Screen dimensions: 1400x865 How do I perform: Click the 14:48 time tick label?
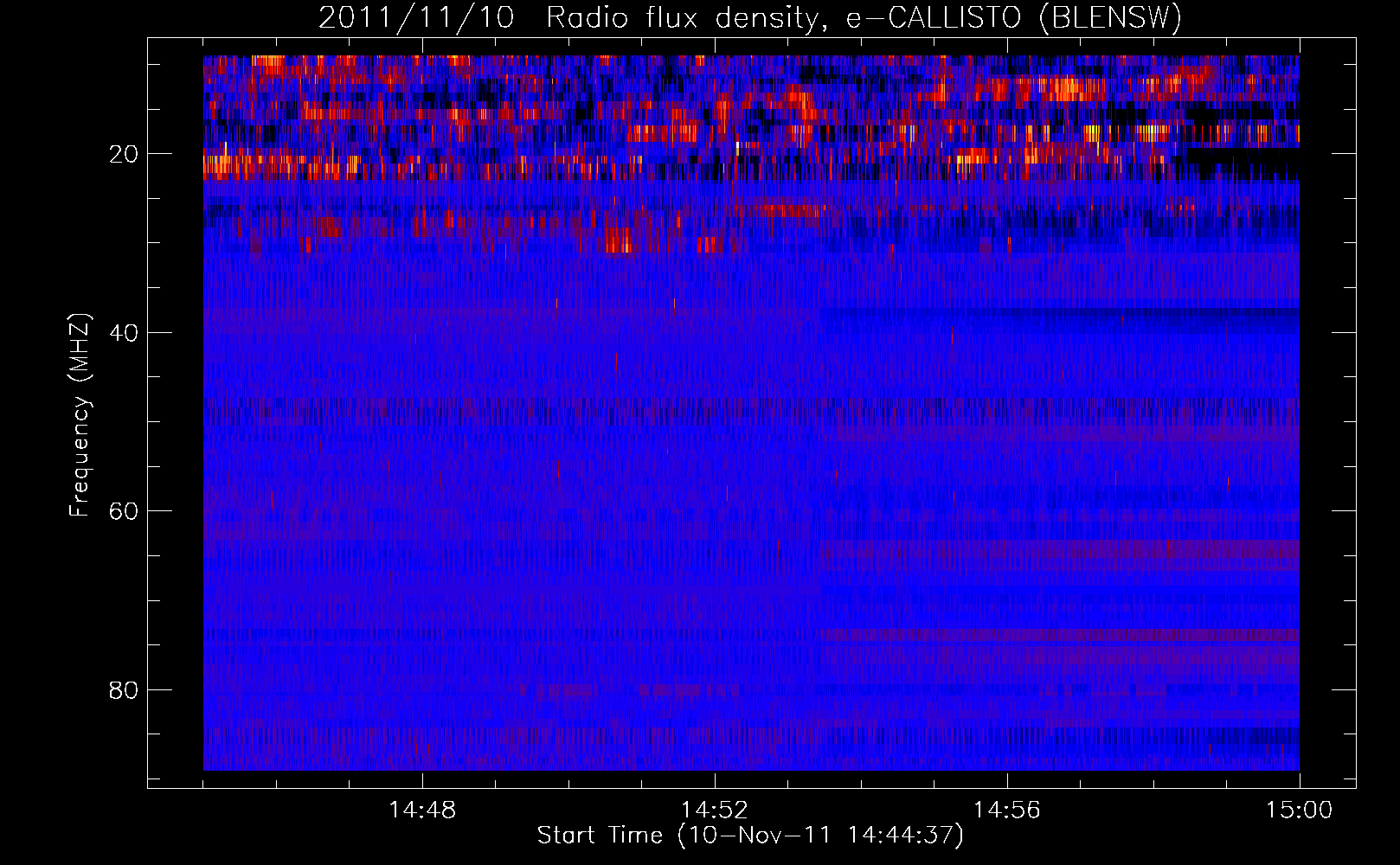coord(422,811)
